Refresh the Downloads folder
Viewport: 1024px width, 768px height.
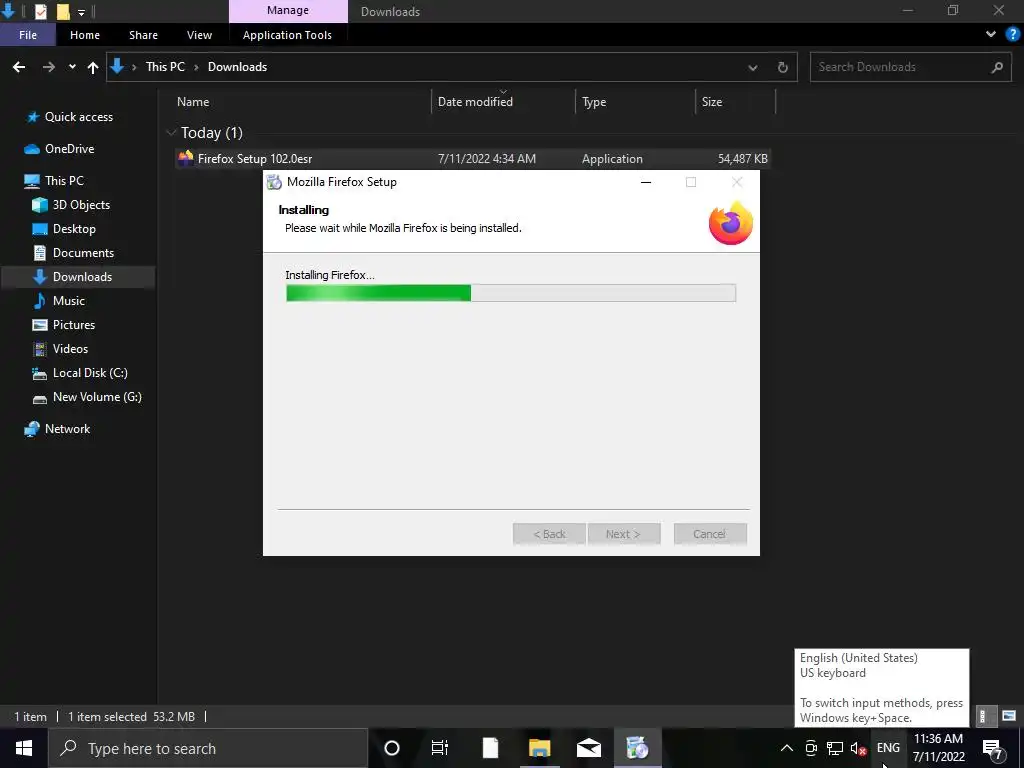pyautogui.click(x=782, y=67)
